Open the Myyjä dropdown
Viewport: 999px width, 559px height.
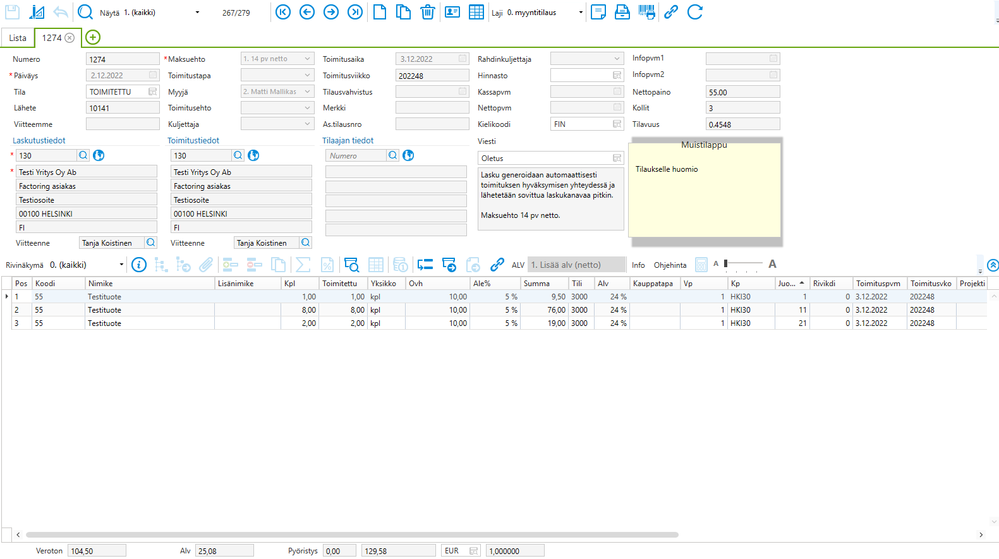(x=307, y=92)
